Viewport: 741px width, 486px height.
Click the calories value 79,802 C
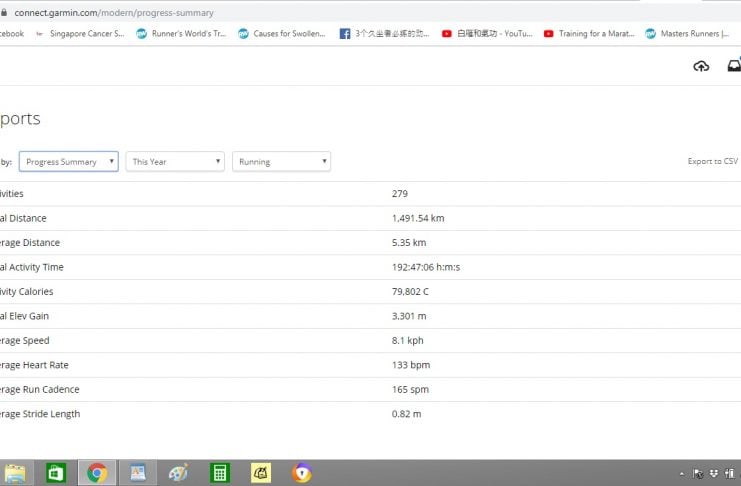[410, 292]
